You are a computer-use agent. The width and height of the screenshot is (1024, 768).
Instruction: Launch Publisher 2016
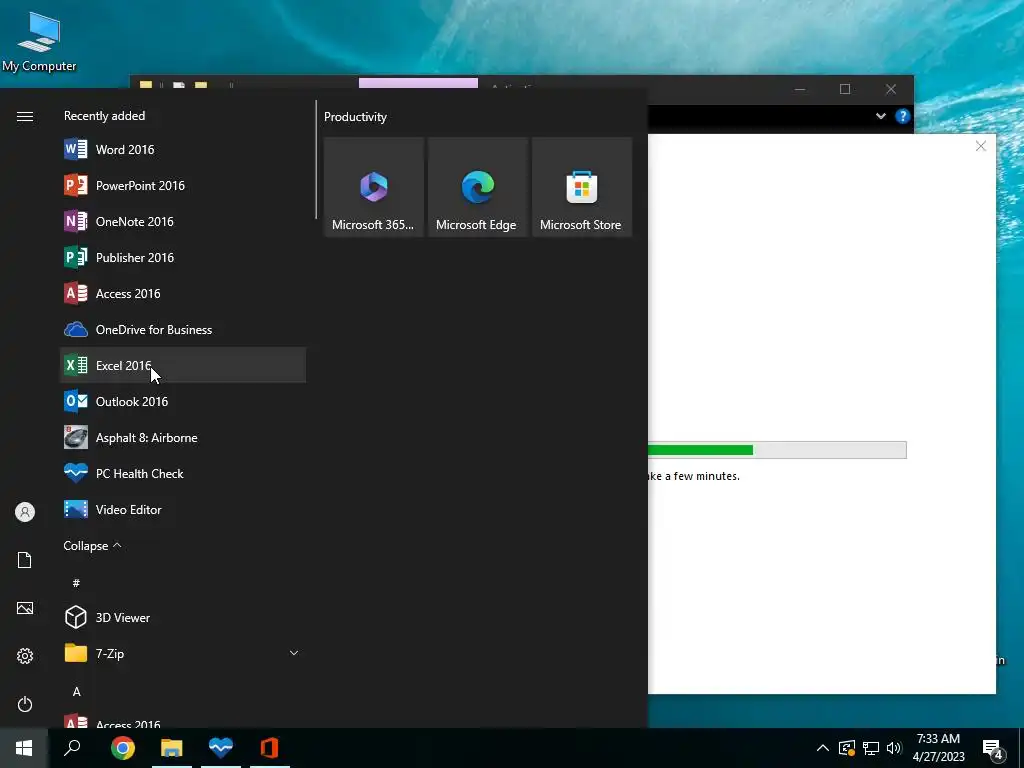coord(183,257)
